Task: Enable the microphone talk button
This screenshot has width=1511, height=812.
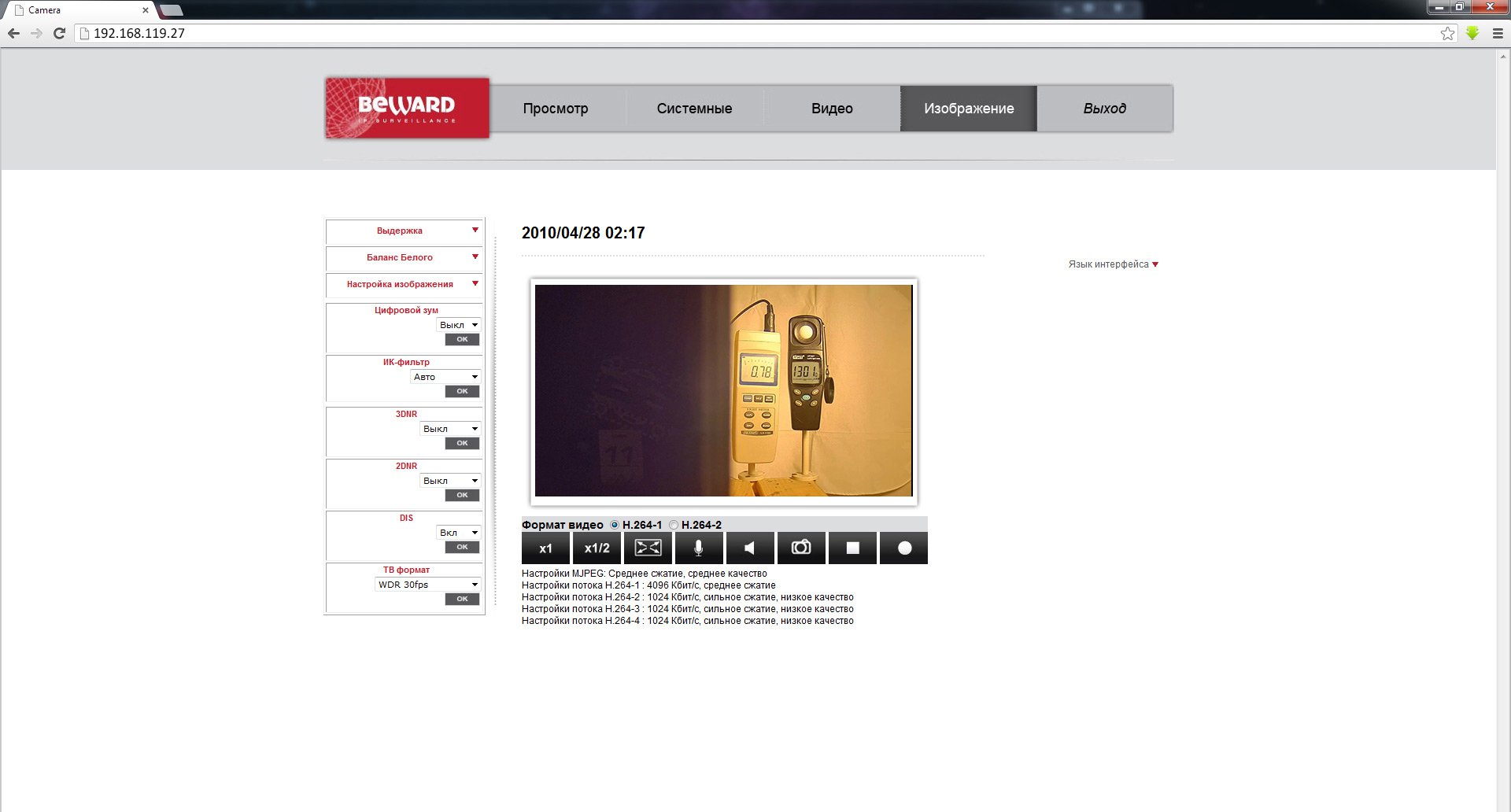Action: (x=698, y=548)
